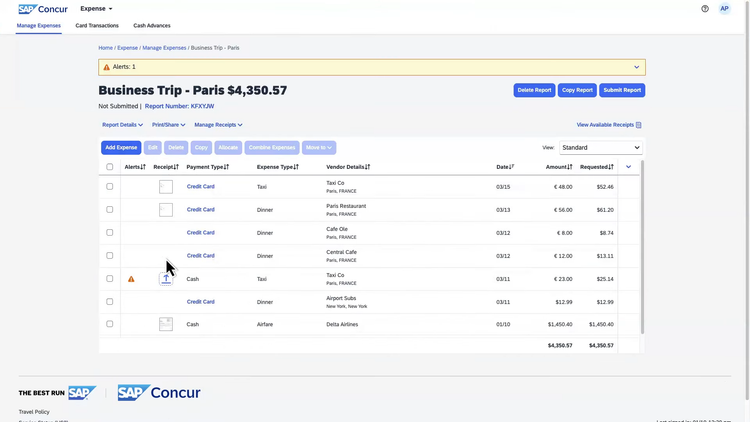
Task: Click the alert warning triangle in banner
Action: [x=106, y=67]
